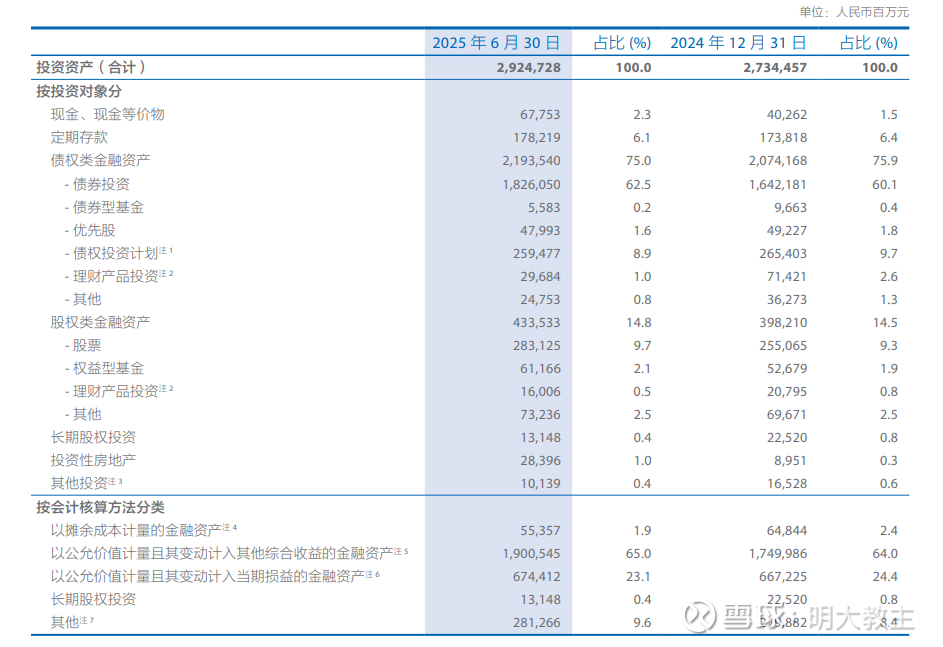Screen dimensions: 943x647
Task: Pick the value 283,125
Action: [536, 346]
